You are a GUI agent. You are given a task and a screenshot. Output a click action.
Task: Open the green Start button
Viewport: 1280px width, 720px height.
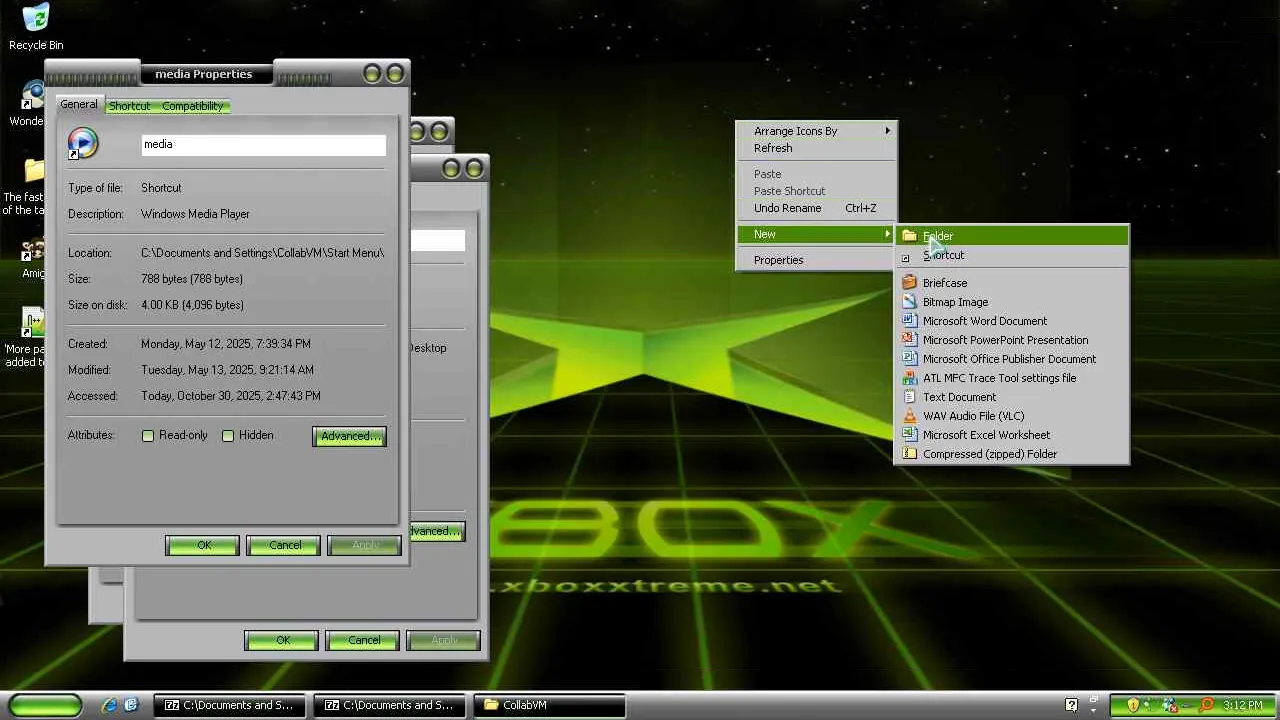[x=45, y=705]
